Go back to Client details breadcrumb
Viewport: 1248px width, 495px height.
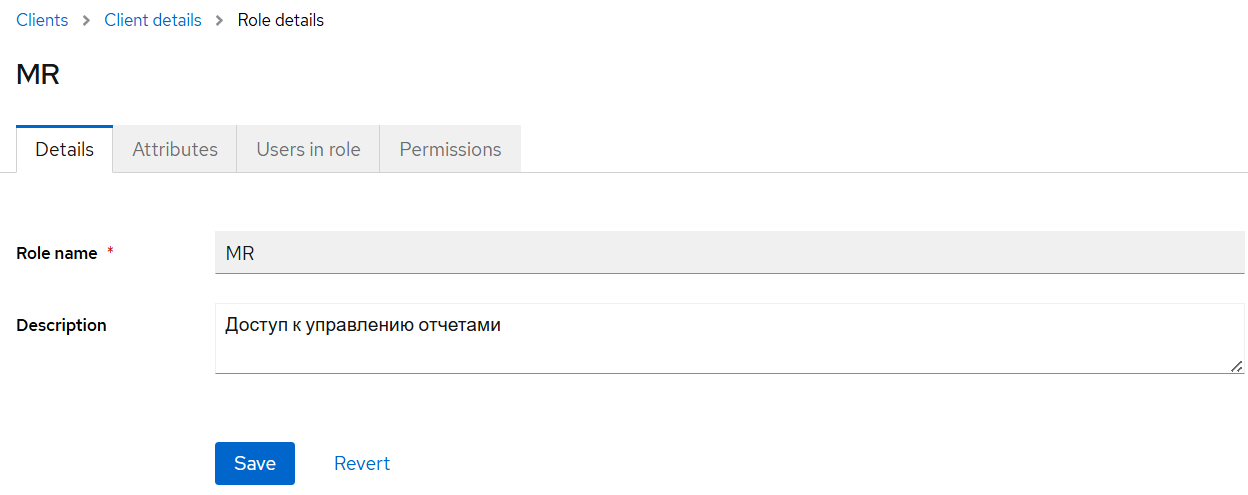tap(152, 20)
